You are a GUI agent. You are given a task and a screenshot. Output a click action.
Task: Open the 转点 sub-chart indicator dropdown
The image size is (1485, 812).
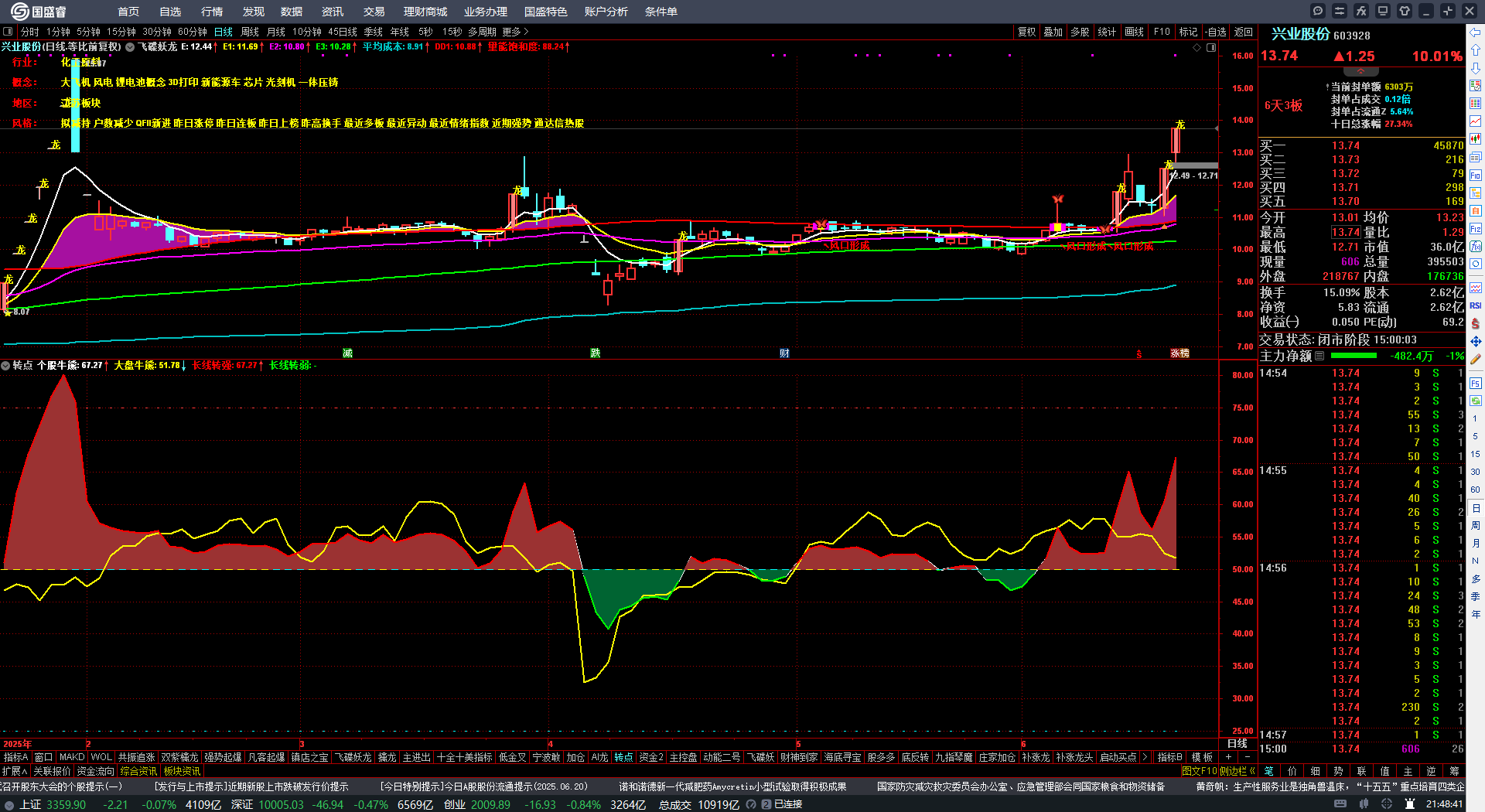pos(5,365)
